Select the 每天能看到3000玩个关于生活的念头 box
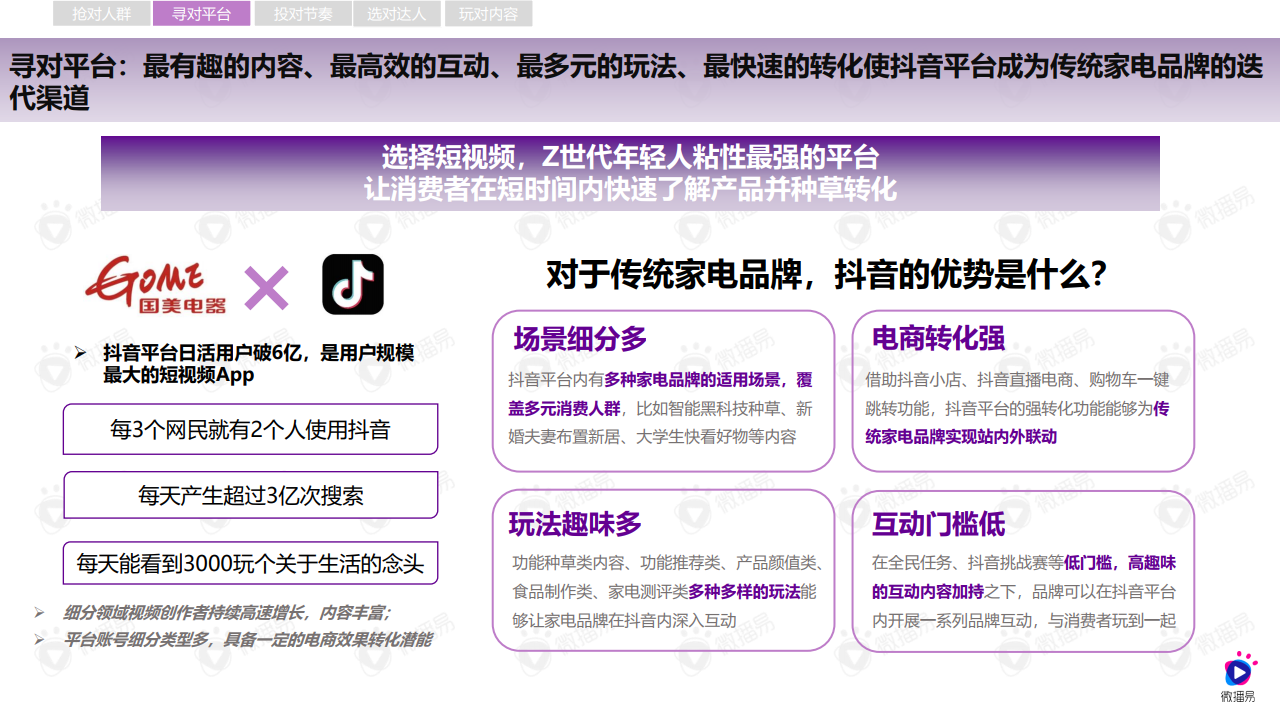Image resolution: width=1280 pixels, height=720 pixels. (250, 563)
